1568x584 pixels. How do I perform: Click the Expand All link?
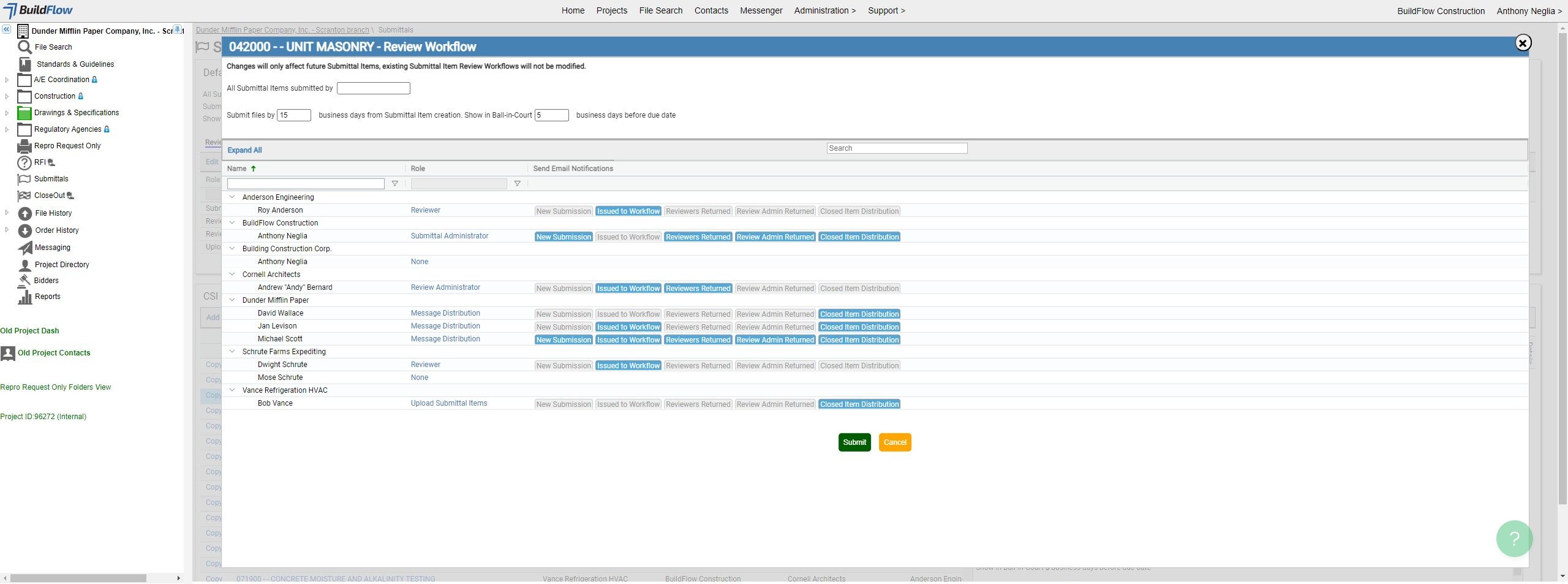tap(244, 150)
